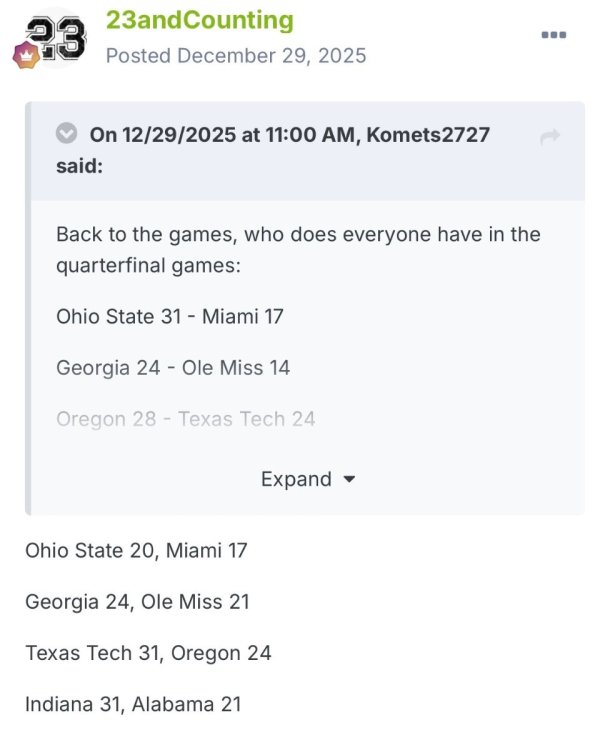Open 23andCounting user profile link
The width and height of the screenshot is (610, 750).
pos(200,21)
